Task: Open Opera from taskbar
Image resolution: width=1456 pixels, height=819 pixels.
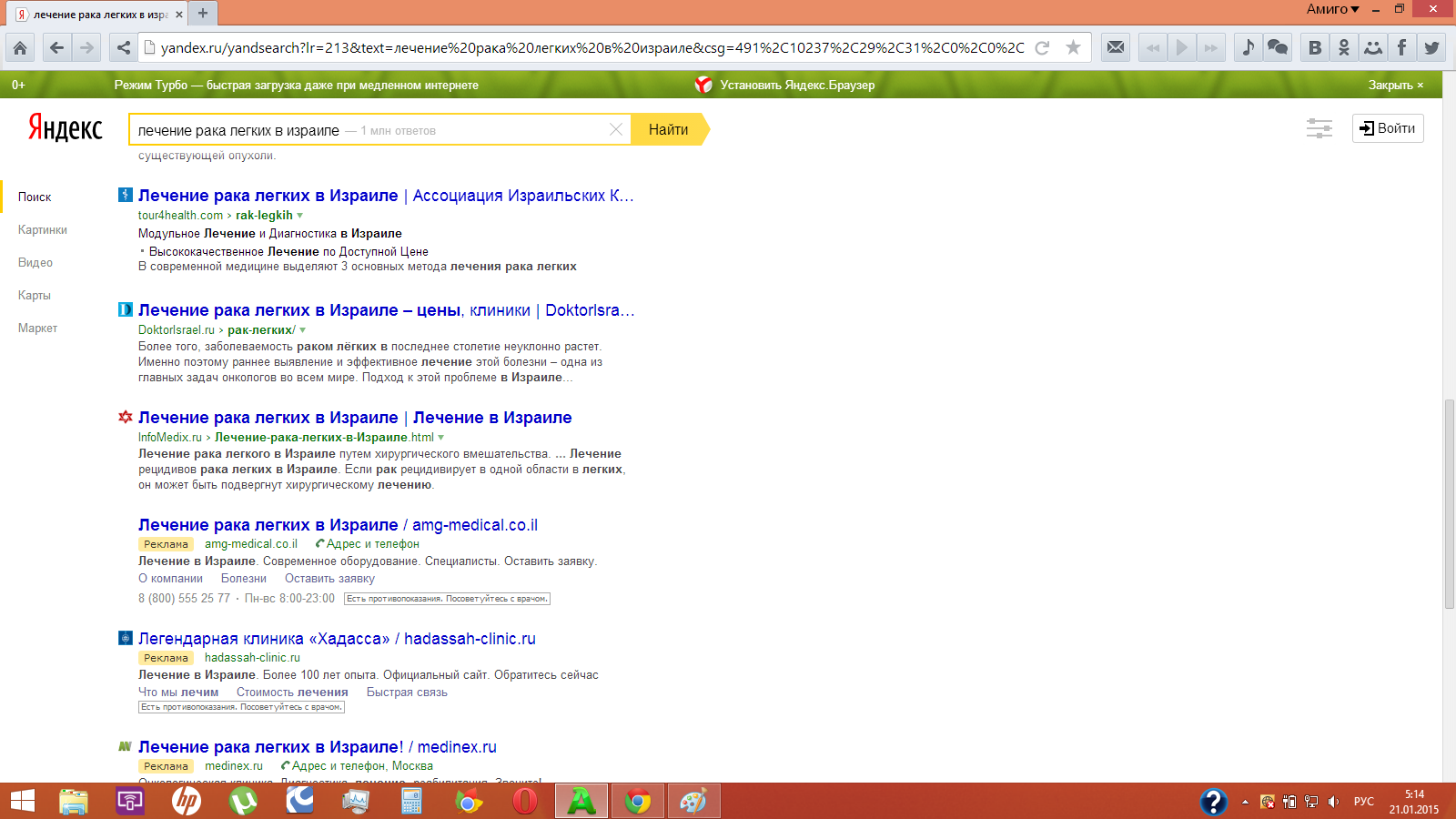Action: coord(525,801)
